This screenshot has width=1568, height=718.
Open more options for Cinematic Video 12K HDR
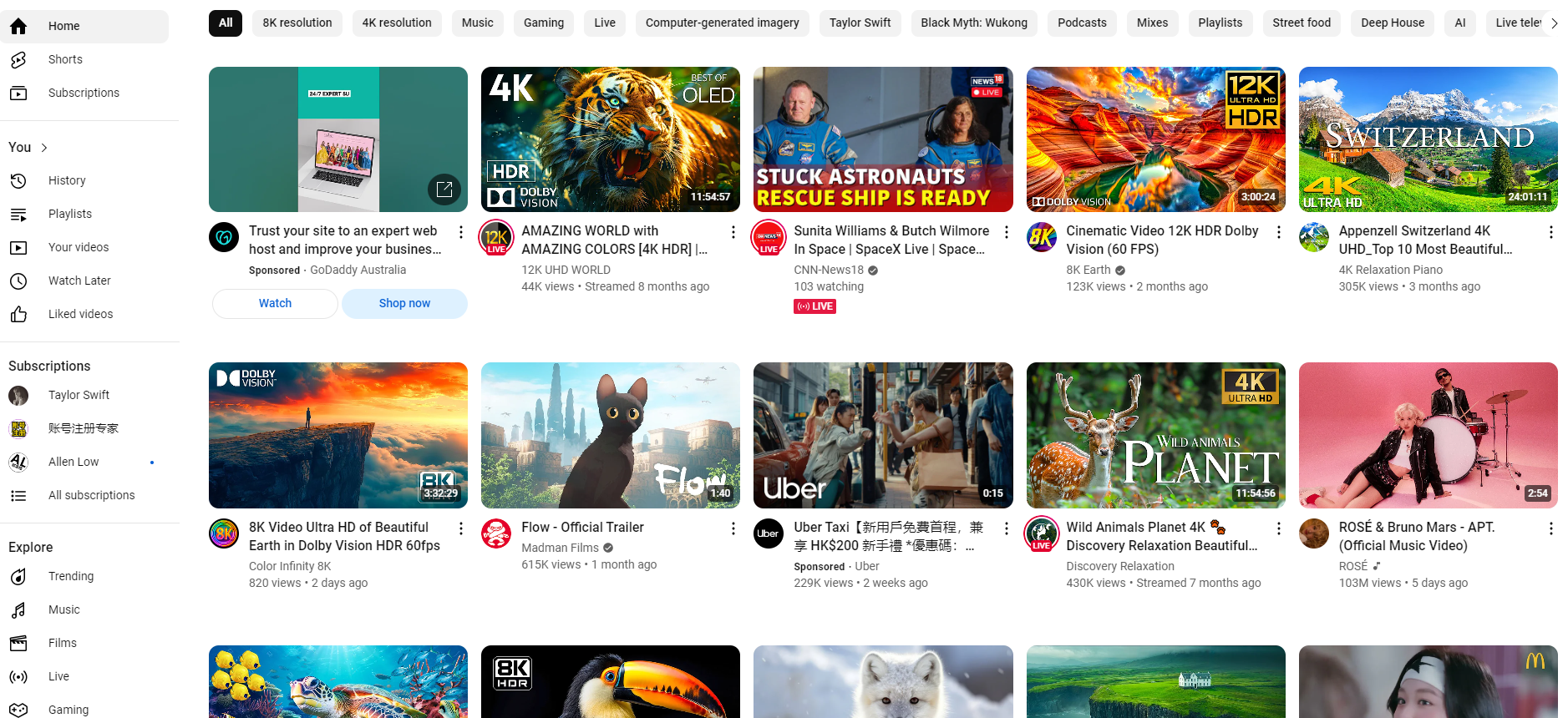click(x=1278, y=231)
